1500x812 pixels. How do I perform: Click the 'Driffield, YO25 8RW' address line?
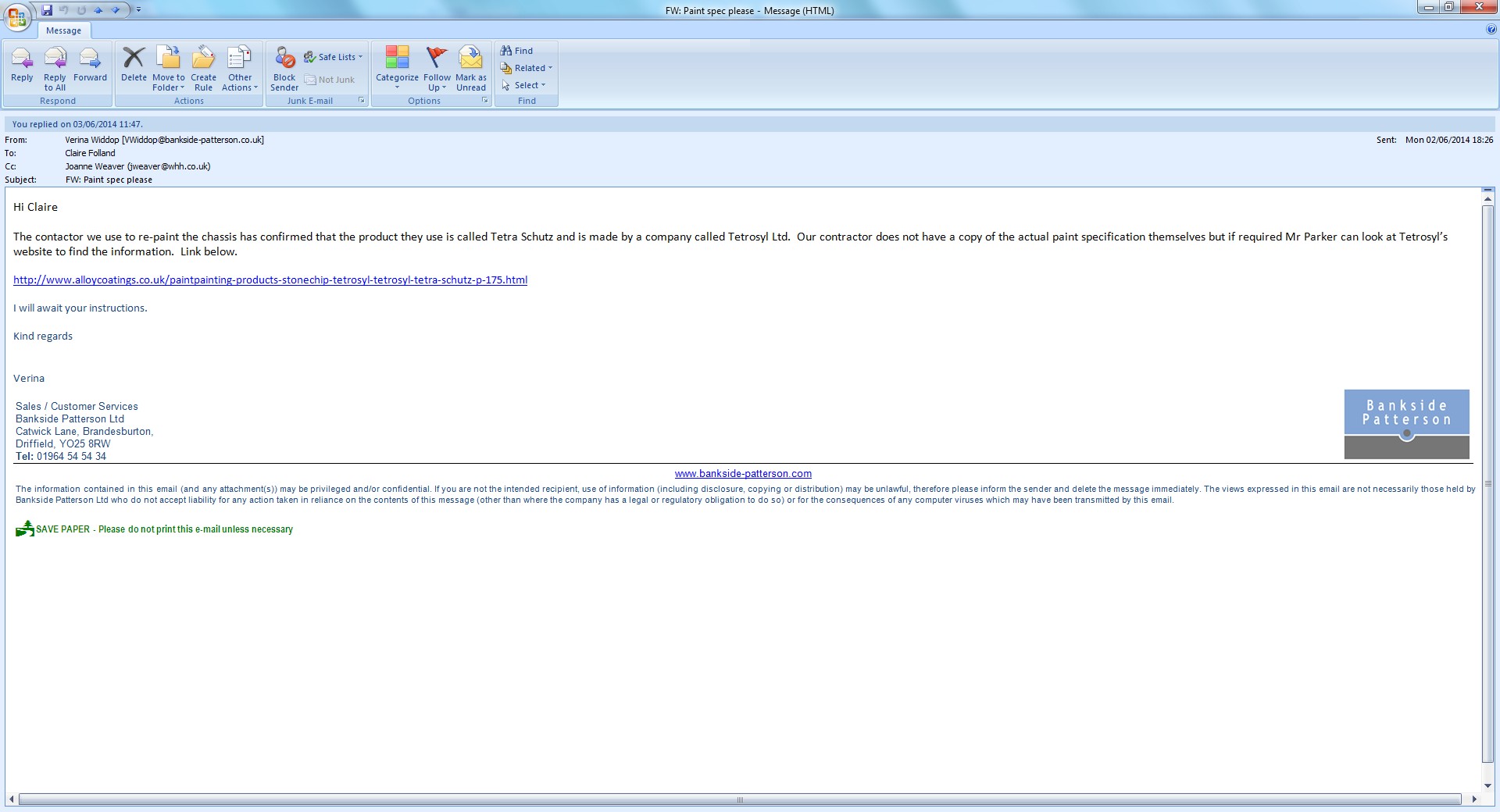[63, 443]
